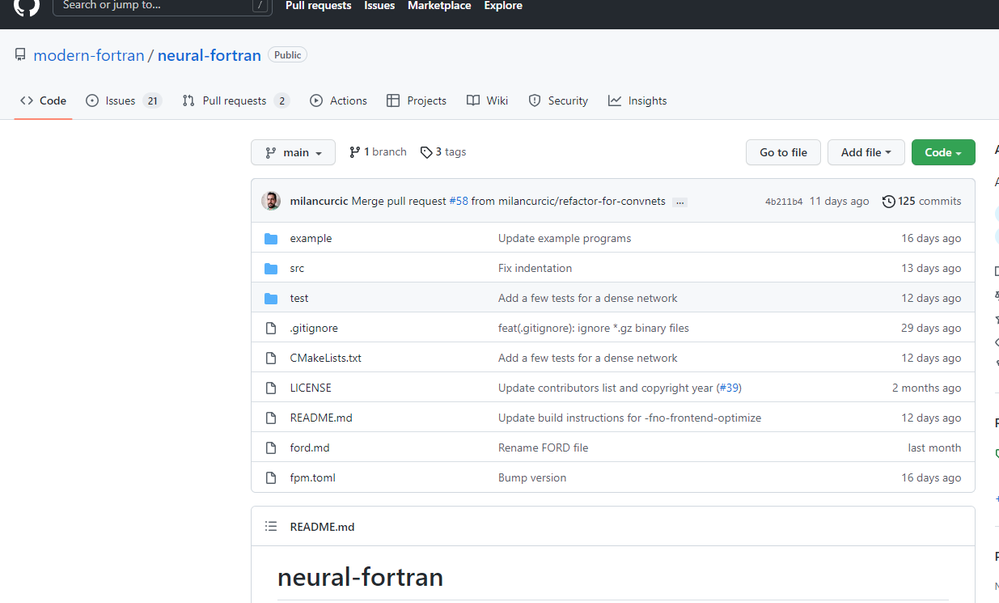Click the test folder icon

coord(271,298)
